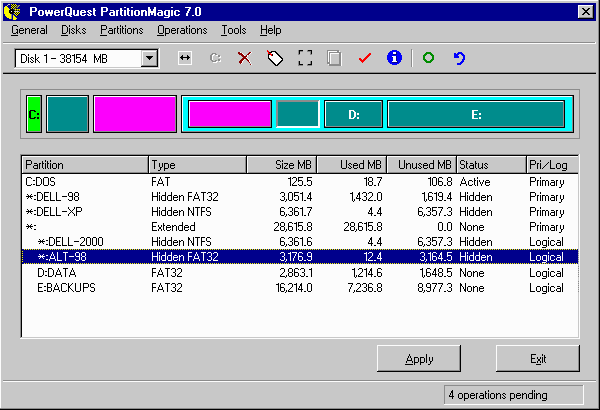Click the Format partition bracket icon
600x410 pixels.
(x=306, y=59)
